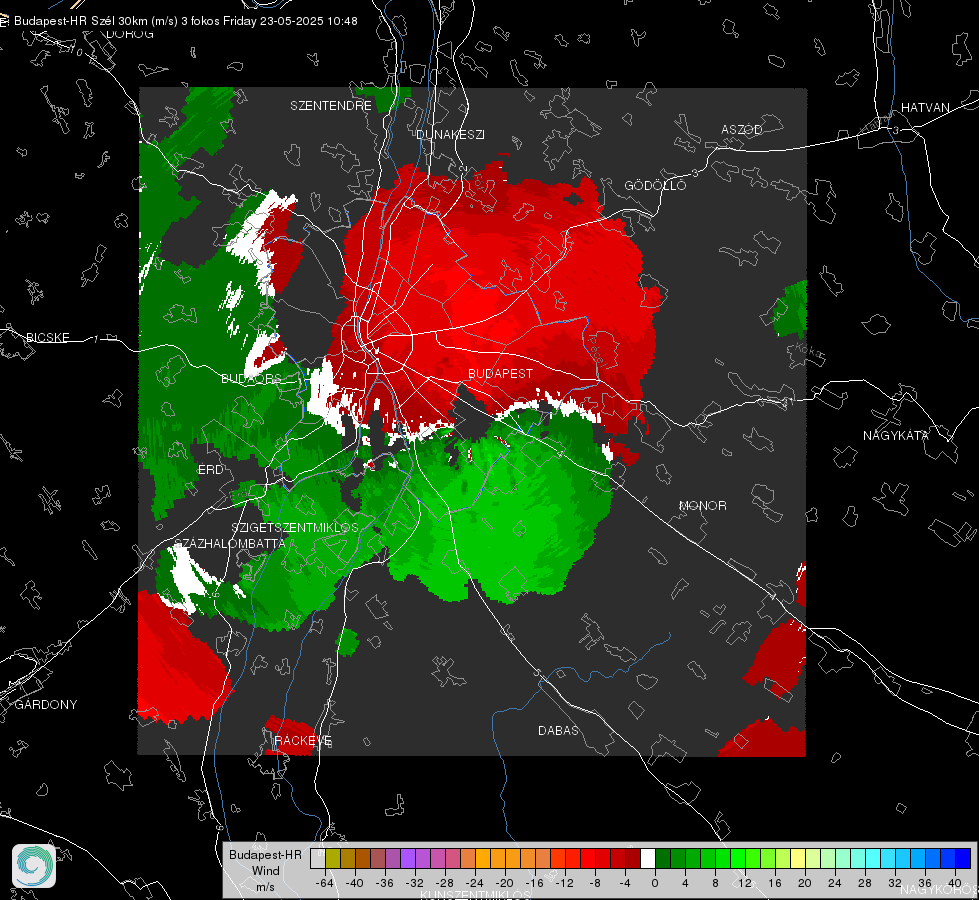Click the DUNAKESZI town label

(450, 134)
